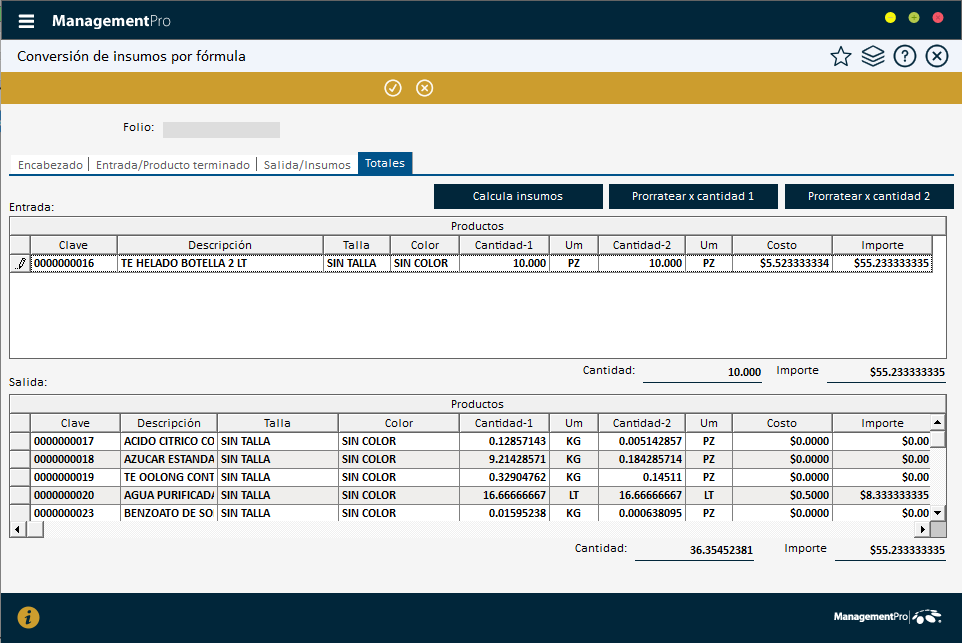Click the Calcula insumos button
The height and width of the screenshot is (643, 962).
point(518,196)
